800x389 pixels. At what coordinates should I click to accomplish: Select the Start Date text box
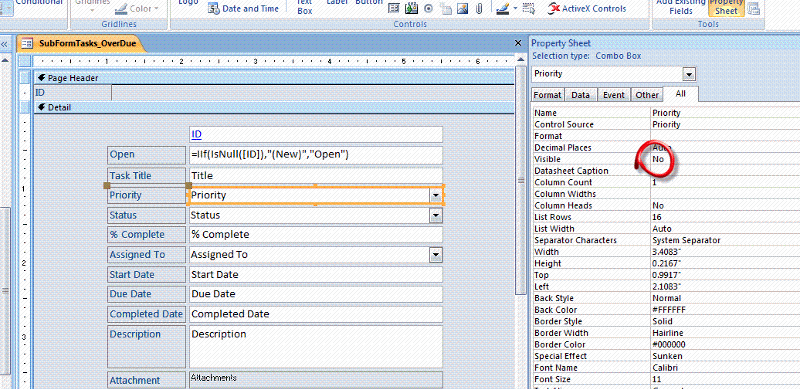(x=315, y=274)
